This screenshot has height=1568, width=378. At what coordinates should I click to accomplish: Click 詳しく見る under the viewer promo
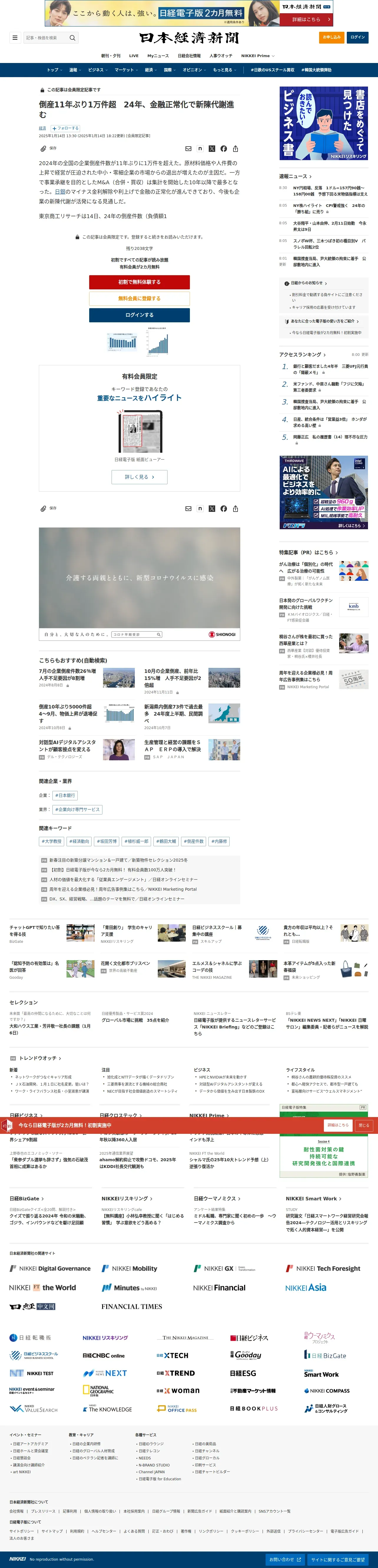pyautogui.click(x=139, y=477)
